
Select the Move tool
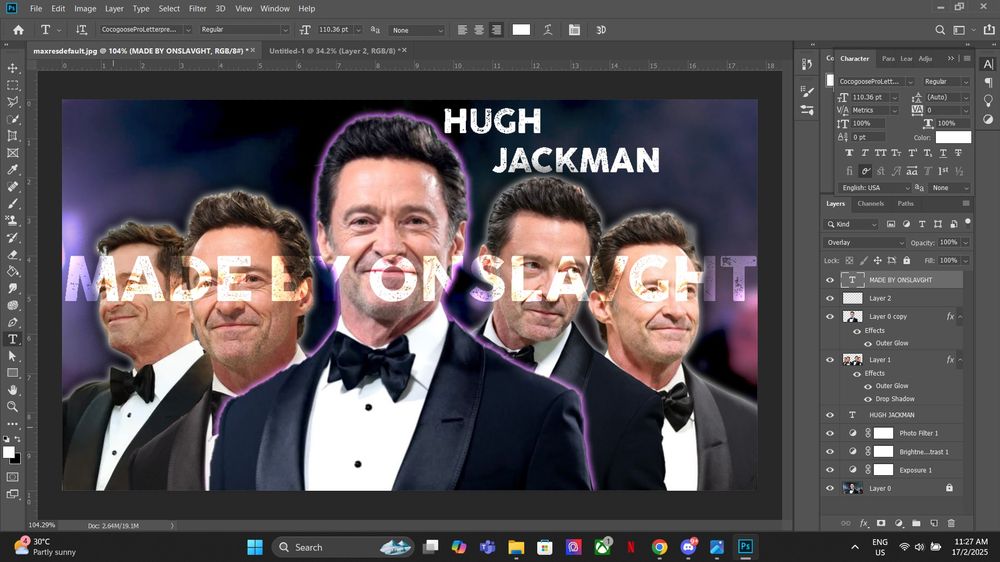coord(13,68)
